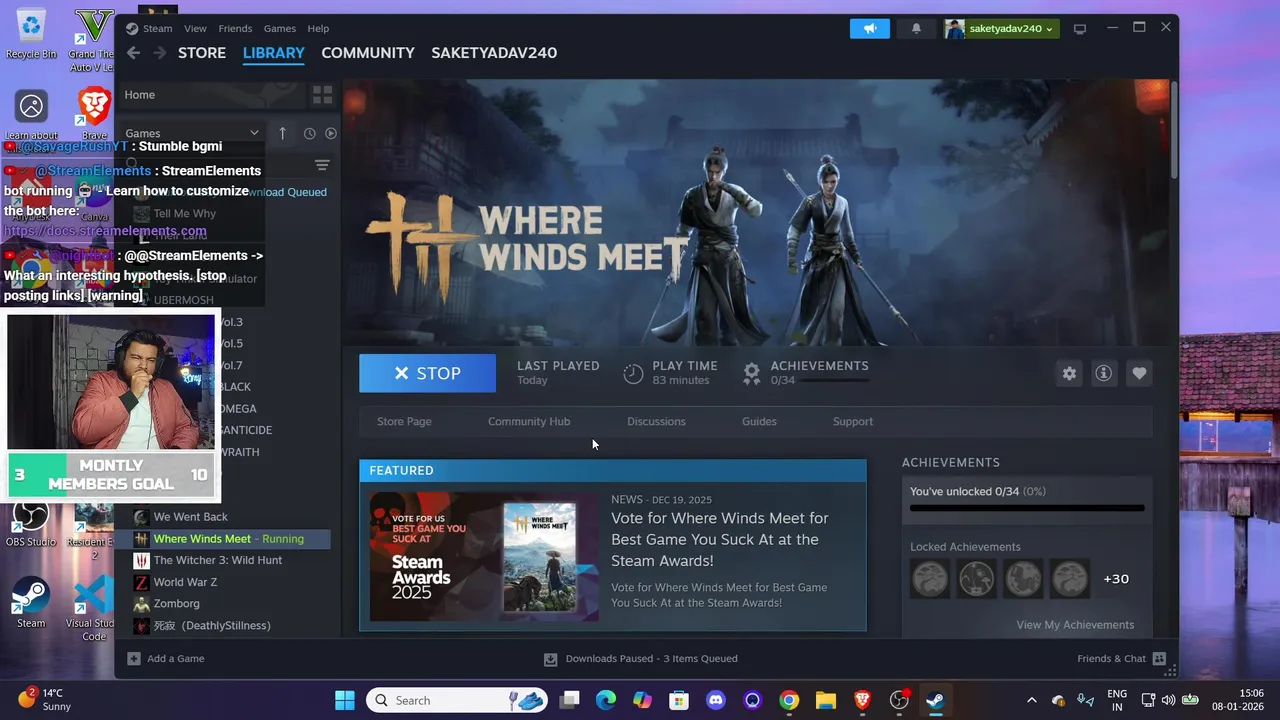Click the achievements progress bar

(1027, 508)
